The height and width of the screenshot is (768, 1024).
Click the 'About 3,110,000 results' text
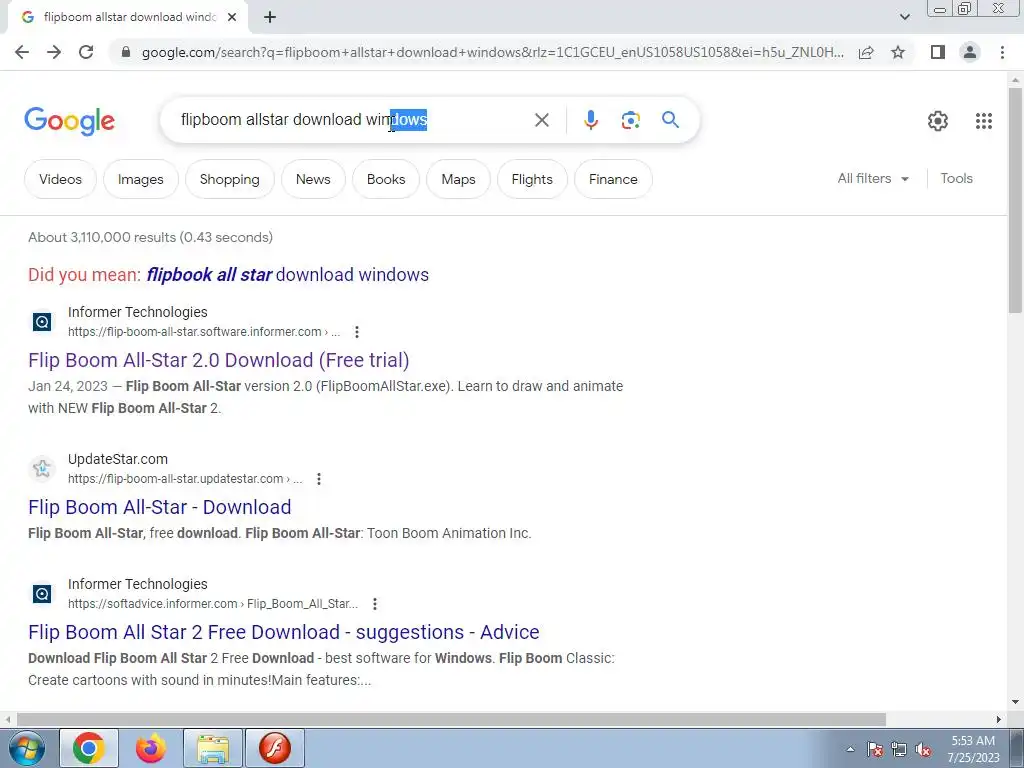[150, 237]
